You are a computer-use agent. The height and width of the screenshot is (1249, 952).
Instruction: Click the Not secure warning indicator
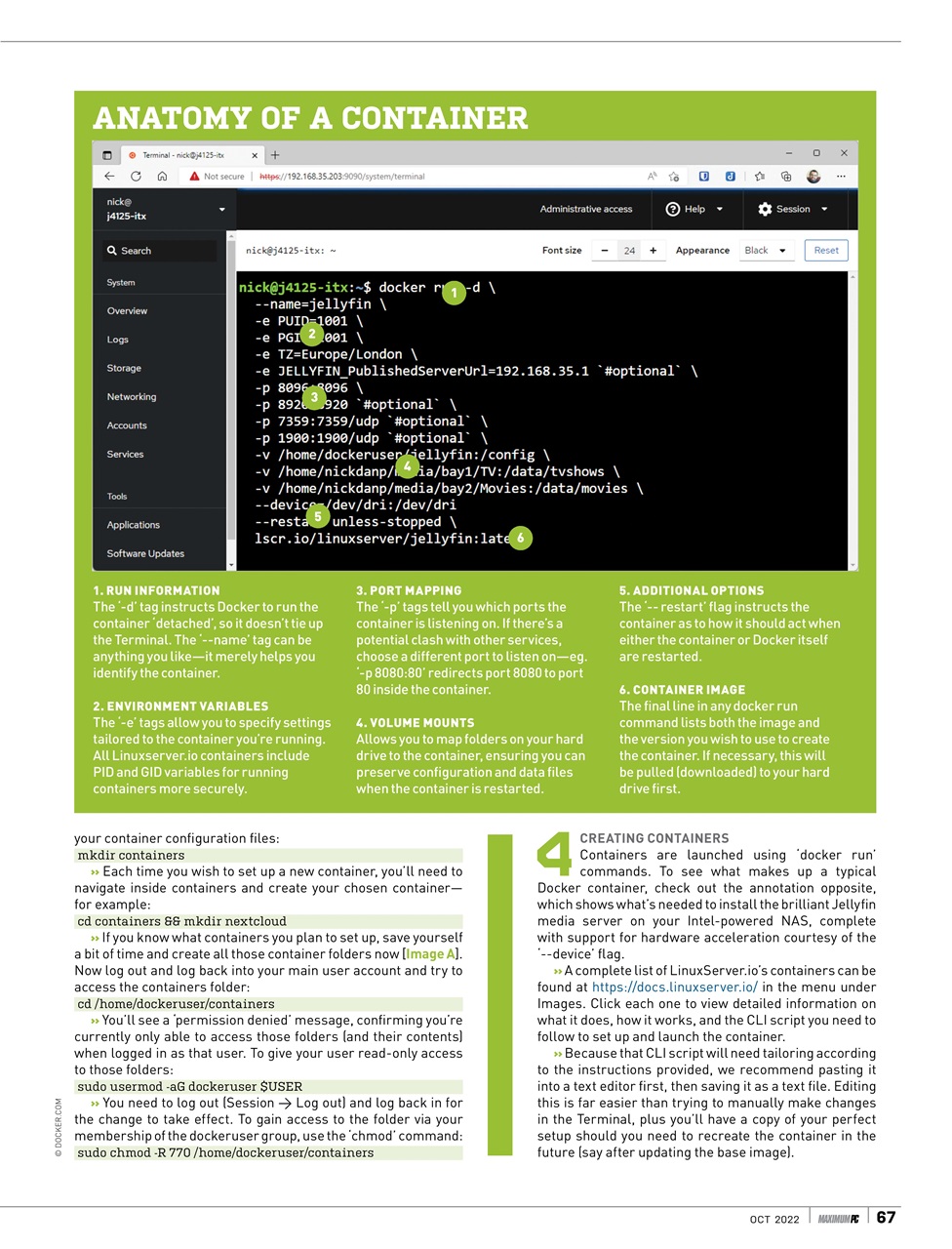tap(218, 177)
